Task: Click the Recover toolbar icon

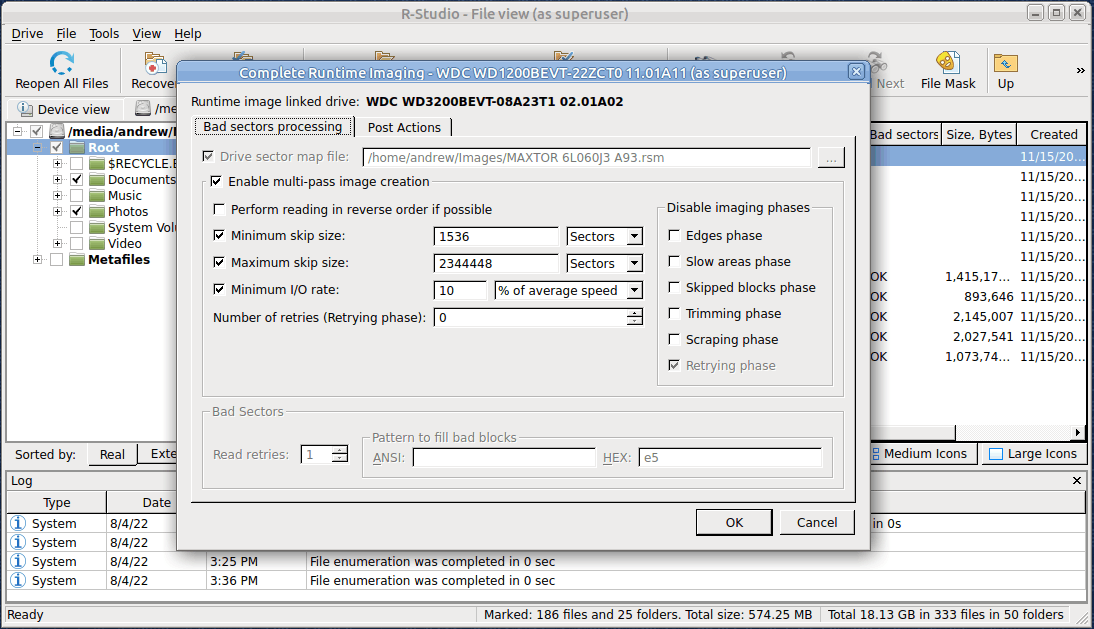Action: 155,63
